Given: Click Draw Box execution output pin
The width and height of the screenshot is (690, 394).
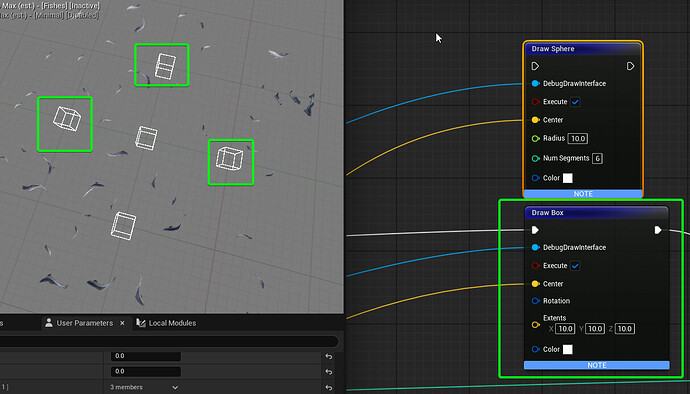Looking at the screenshot, I should [658, 230].
